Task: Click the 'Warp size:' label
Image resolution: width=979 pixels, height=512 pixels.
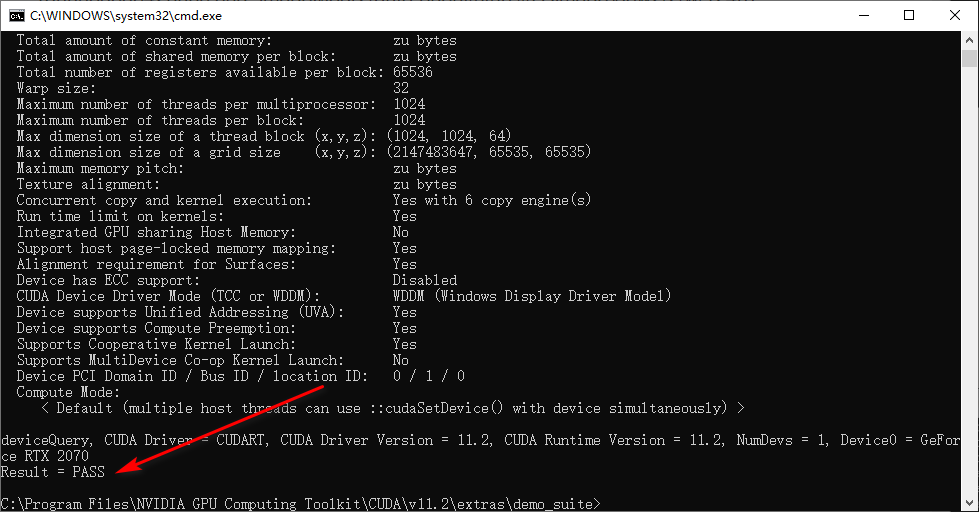Action: 55,88
